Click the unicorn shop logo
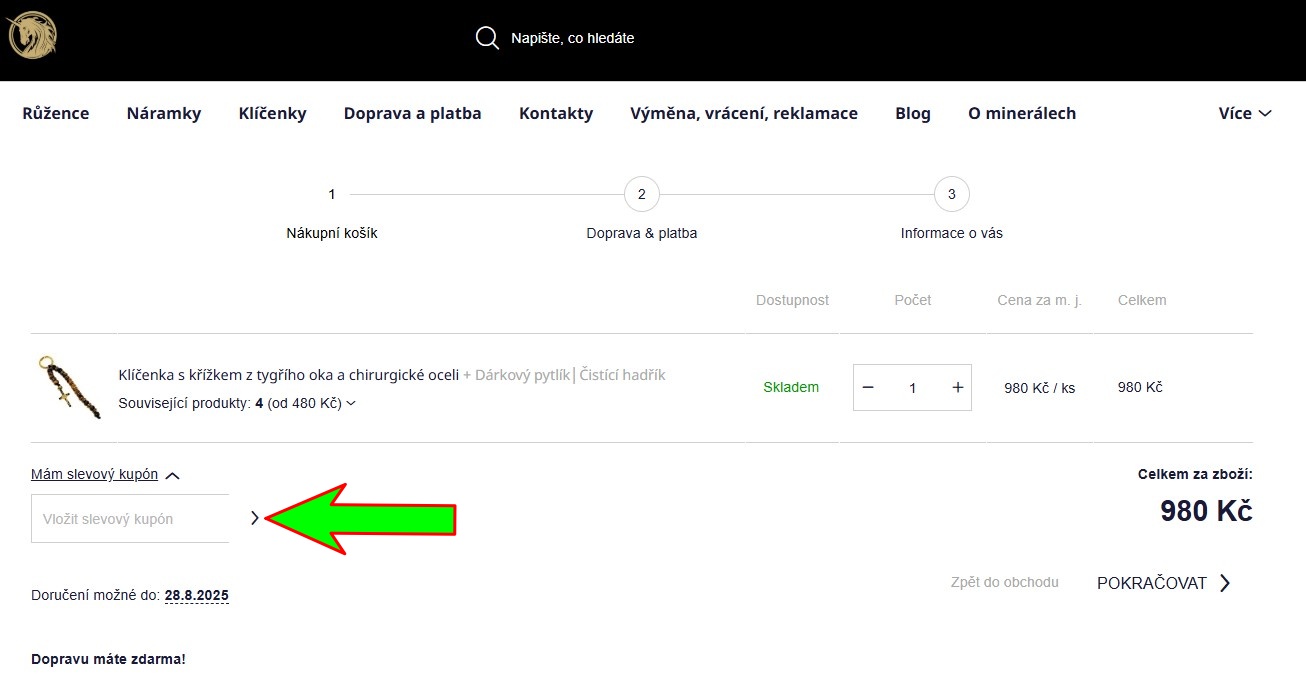 tap(32, 35)
